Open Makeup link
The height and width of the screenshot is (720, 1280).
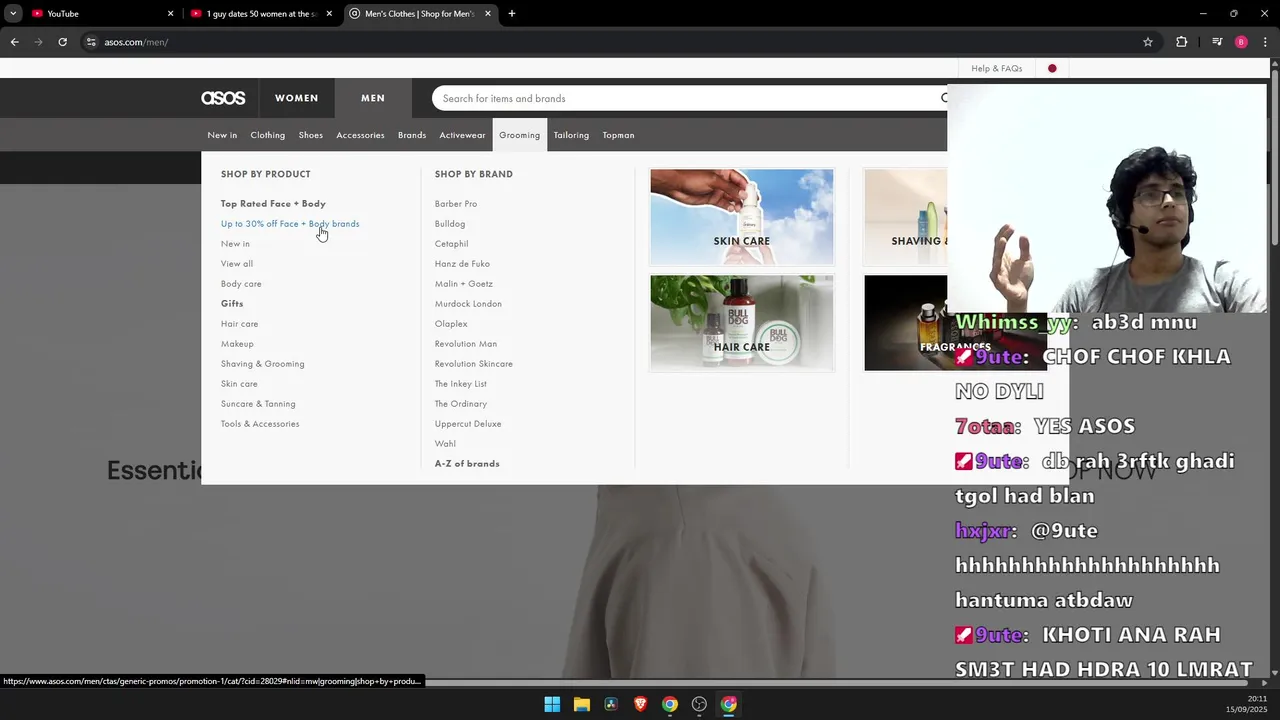coord(237,344)
